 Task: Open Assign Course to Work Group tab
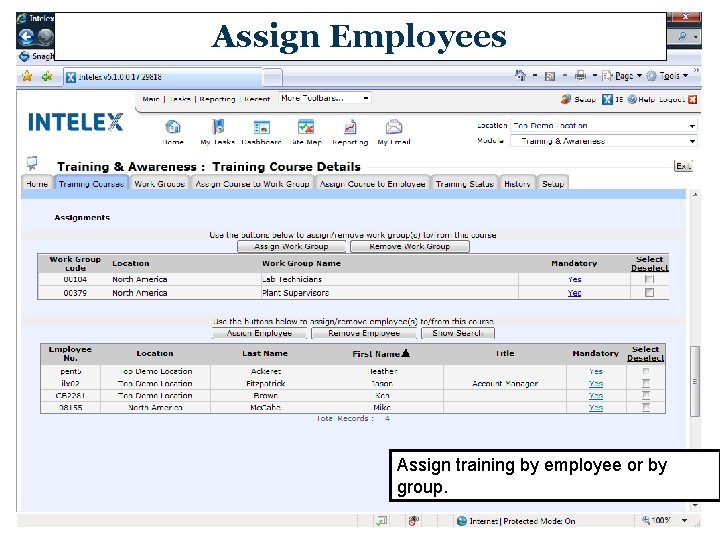(x=253, y=183)
